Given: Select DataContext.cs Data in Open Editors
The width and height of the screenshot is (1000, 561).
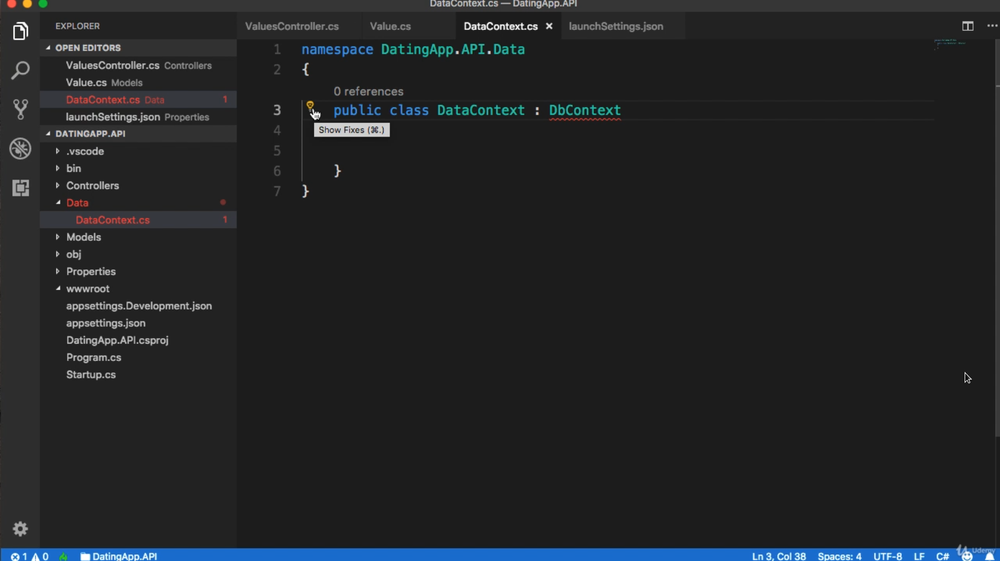Looking at the screenshot, I should (138, 99).
